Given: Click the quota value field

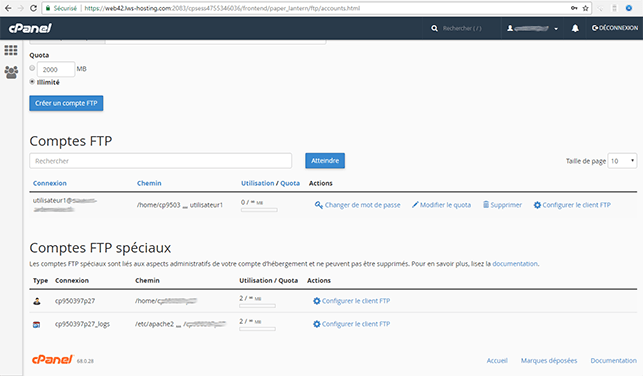Looking at the screenshot, I should click(56, 69).
